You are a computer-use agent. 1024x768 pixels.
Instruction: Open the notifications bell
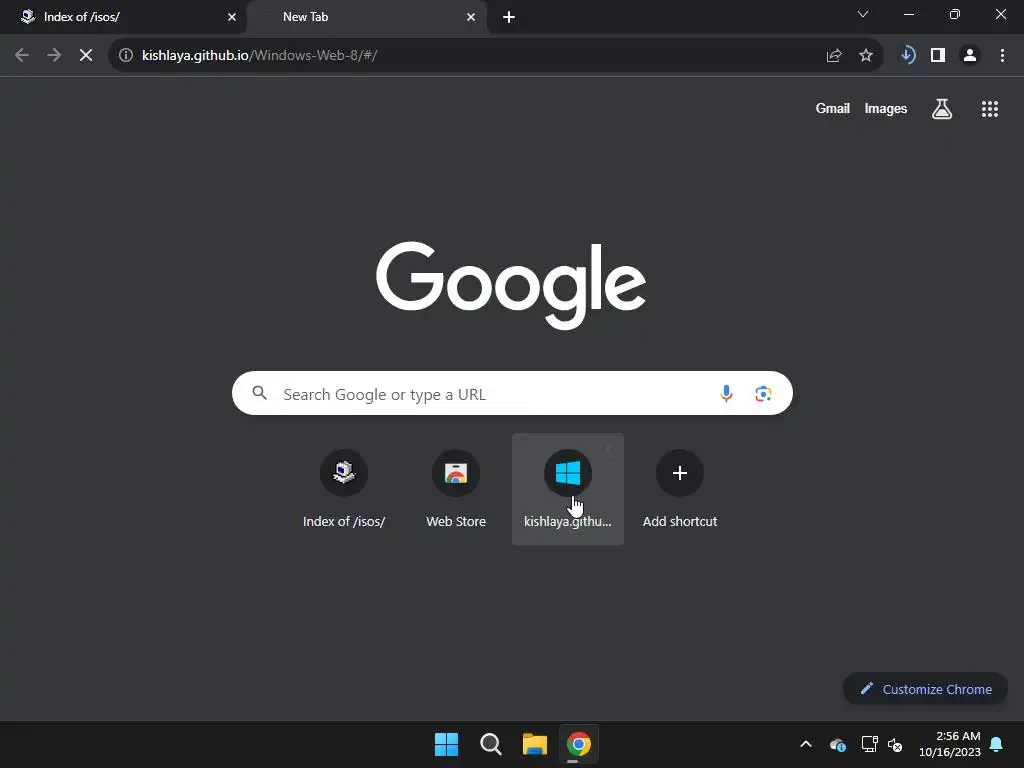tap(997, 744)
